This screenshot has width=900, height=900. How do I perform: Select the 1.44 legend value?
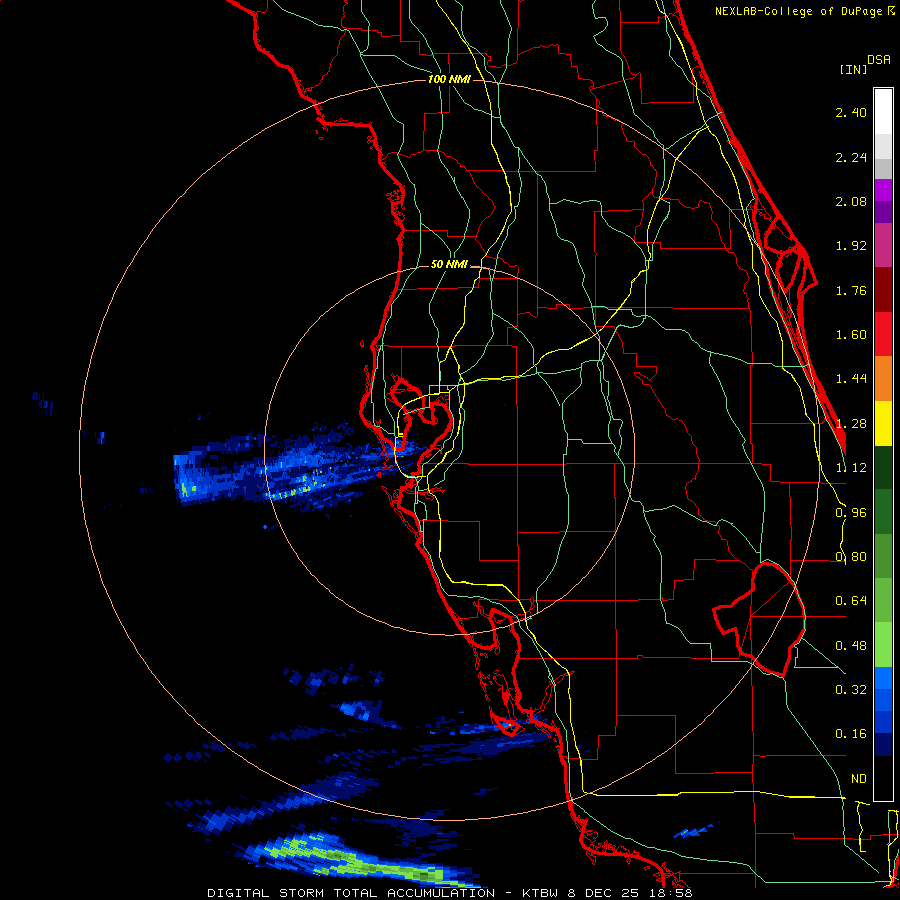pyautogui.click(x=851, y=379)
